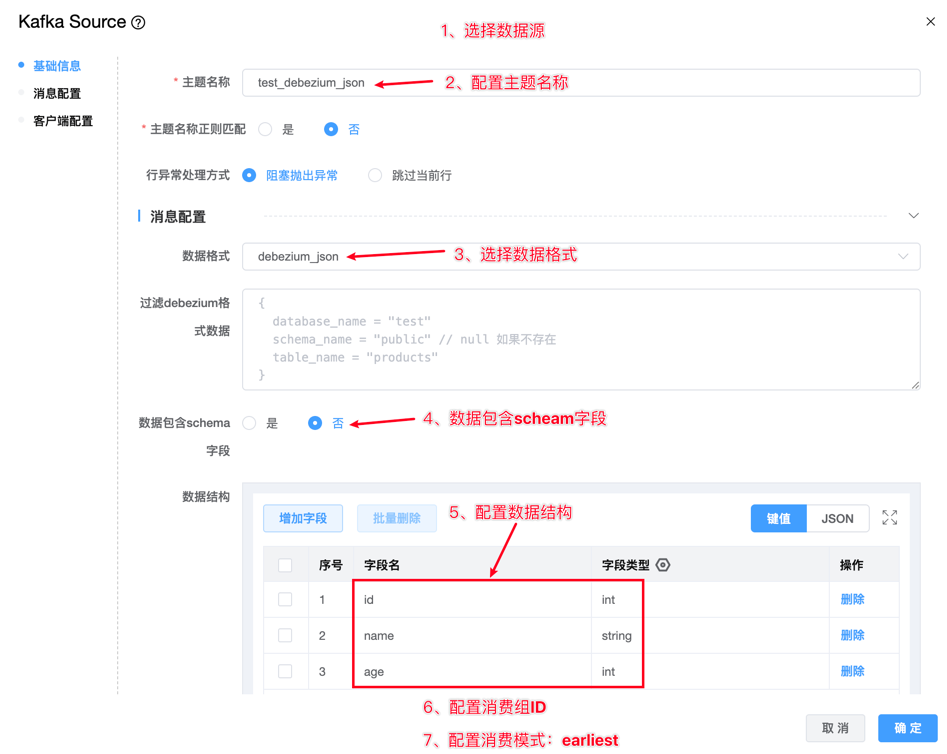Expand data structure table to fullscreen
The height and width of the screenshot is (754, 947).
pos(889,518)
